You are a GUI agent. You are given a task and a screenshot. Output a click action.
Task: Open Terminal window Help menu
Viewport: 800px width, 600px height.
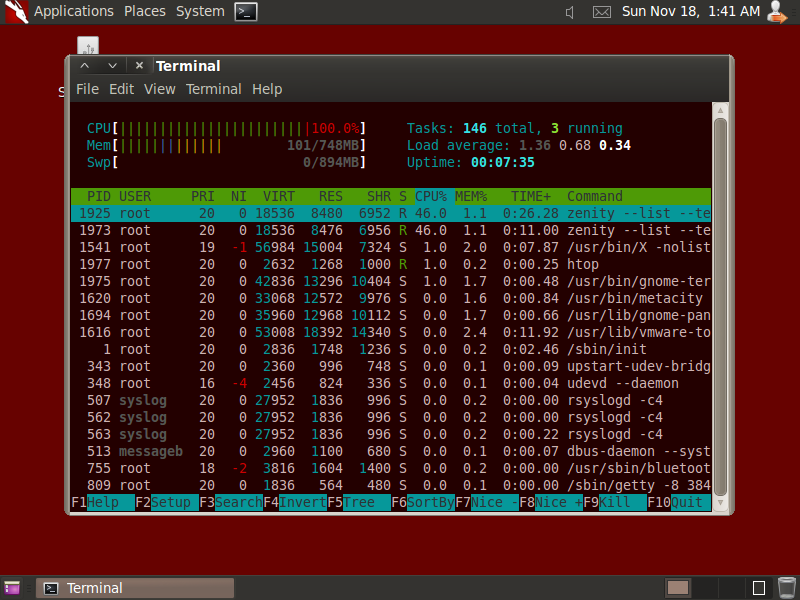coord(267,89)
